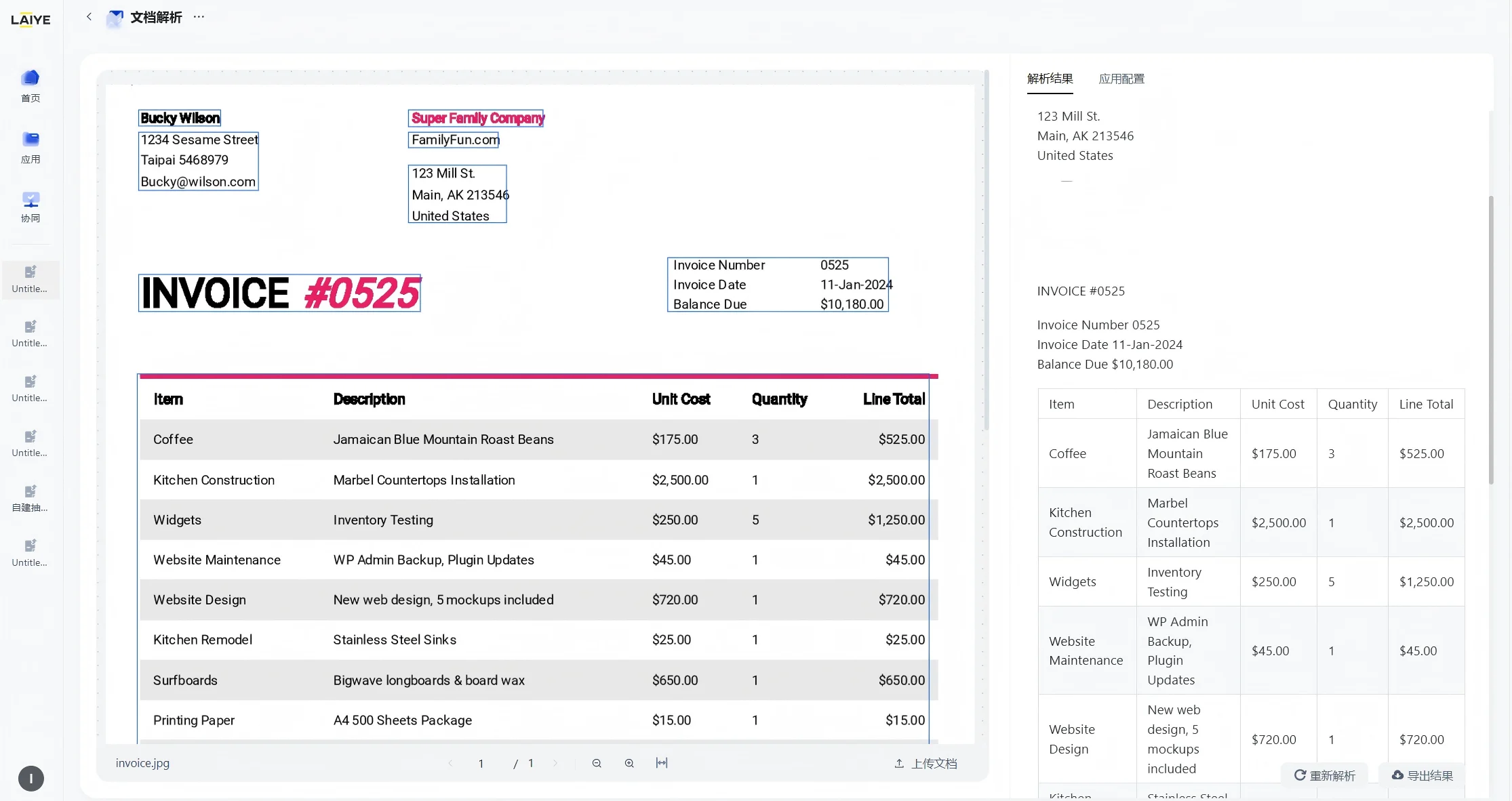Go to previous page arrow
Viewport: 1512px width, 801px height.
click(x=451, y=763)
